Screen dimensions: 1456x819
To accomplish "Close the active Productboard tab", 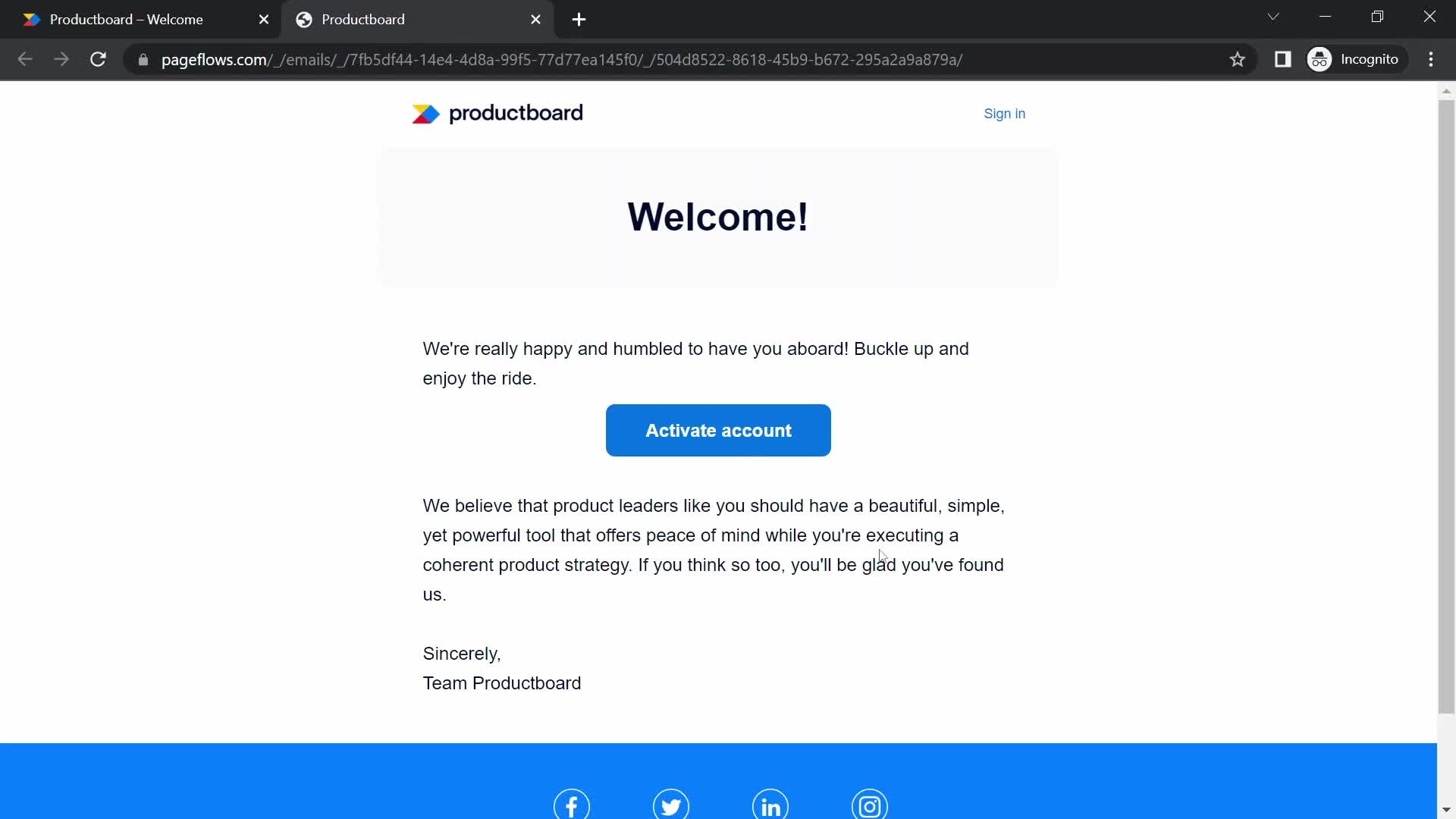I will (535, 20).
